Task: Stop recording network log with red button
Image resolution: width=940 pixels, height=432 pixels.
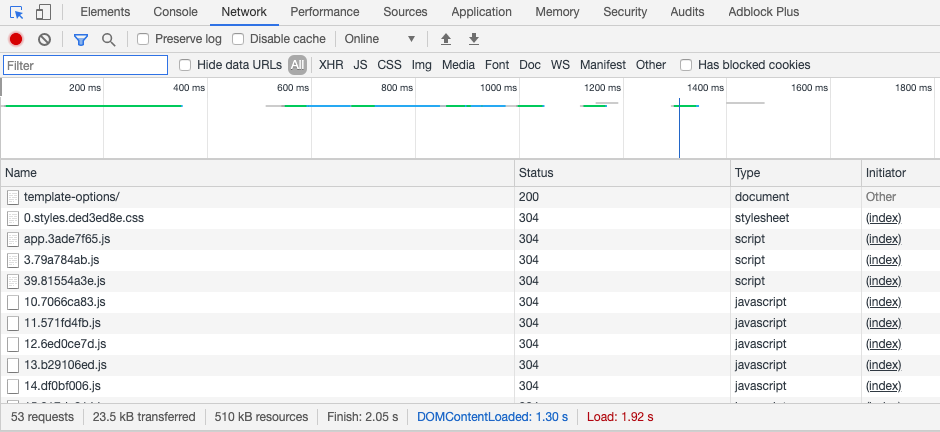Action: (16, 40)
